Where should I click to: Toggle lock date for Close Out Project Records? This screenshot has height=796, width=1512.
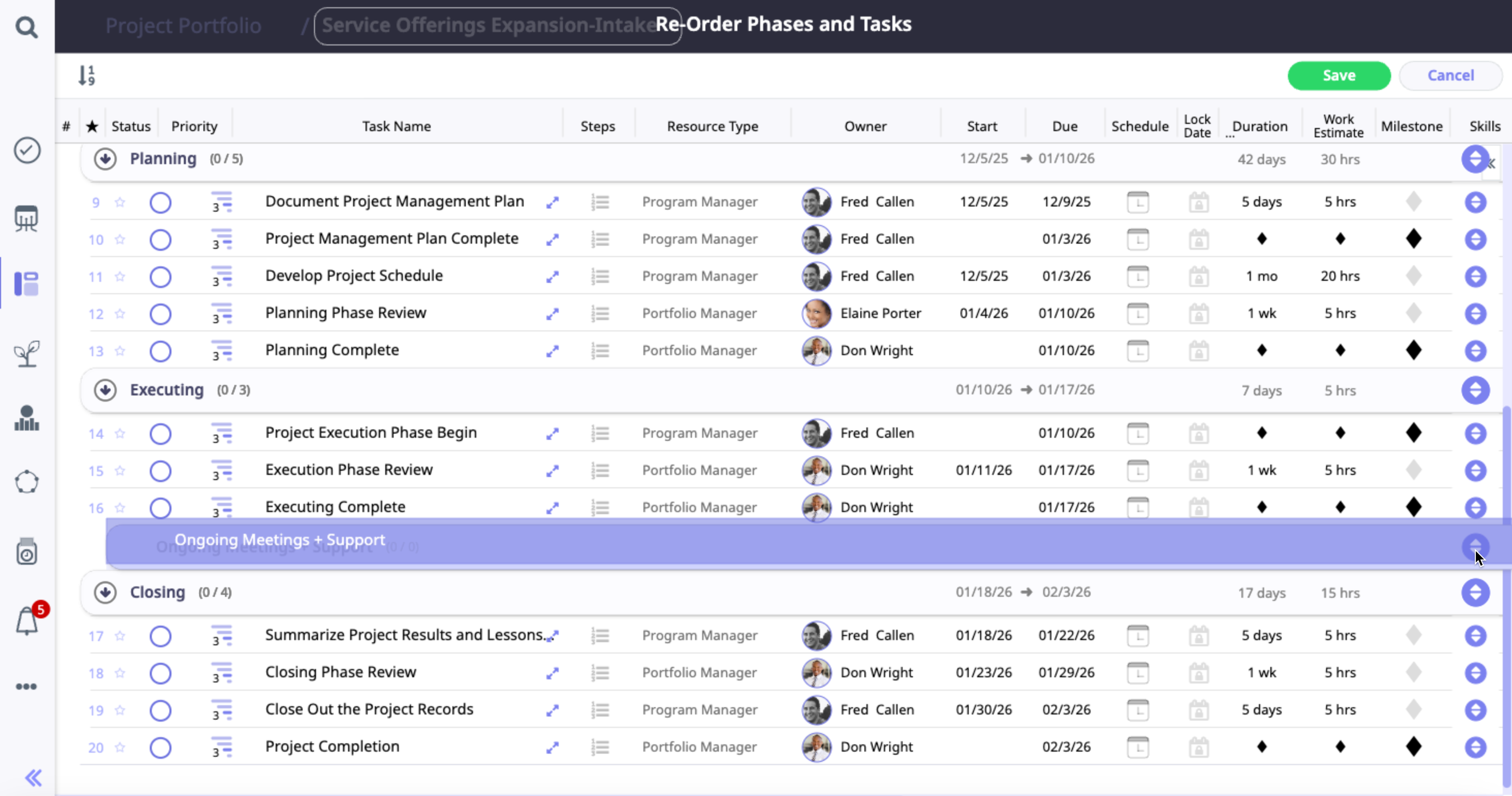[1199, 710]
